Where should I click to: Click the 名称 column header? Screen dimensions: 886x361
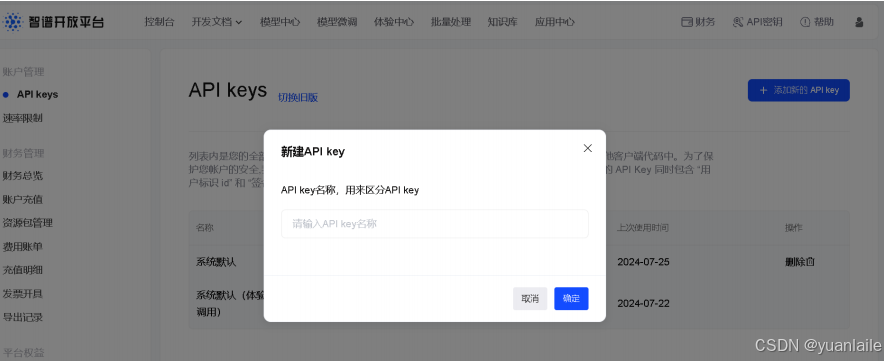[205, 228]
